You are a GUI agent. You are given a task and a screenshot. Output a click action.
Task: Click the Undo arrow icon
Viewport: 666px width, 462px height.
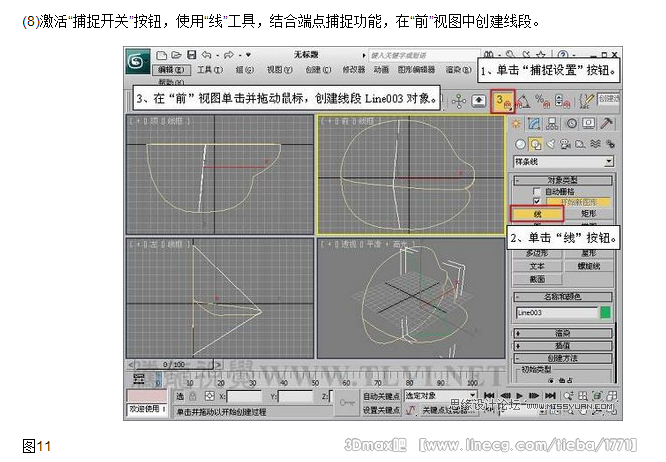(207, 55)
